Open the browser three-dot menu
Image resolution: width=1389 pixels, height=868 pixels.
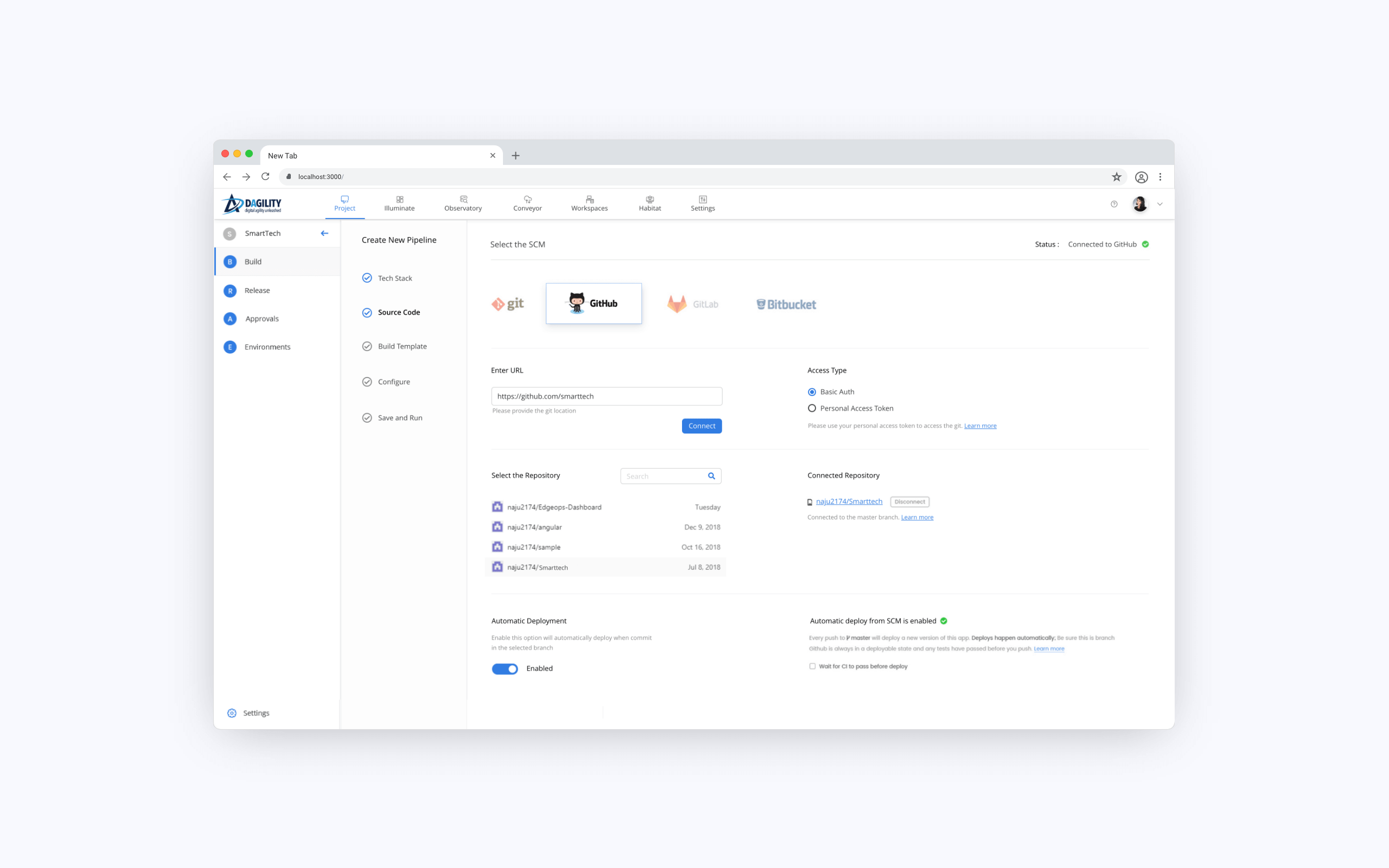click(1160, 177)
